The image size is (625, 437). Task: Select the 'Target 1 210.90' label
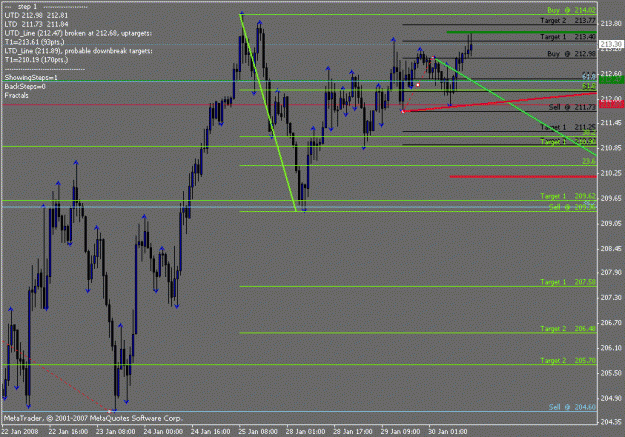(x=568, y=141)
